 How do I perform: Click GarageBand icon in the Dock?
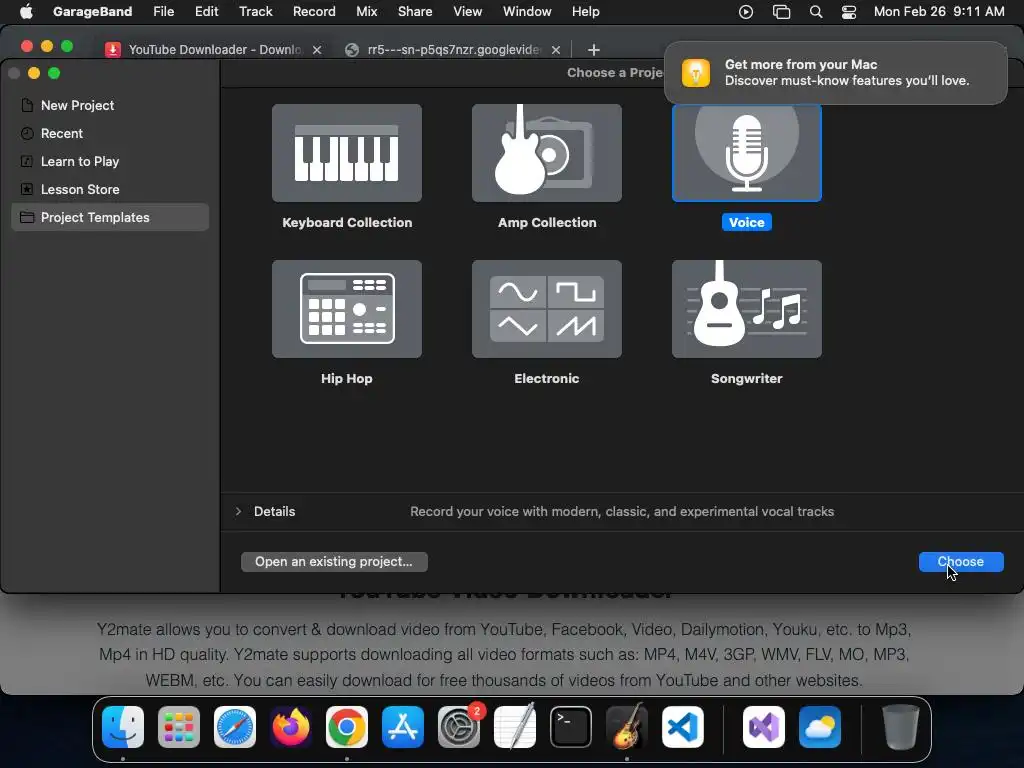click(627, 727)
